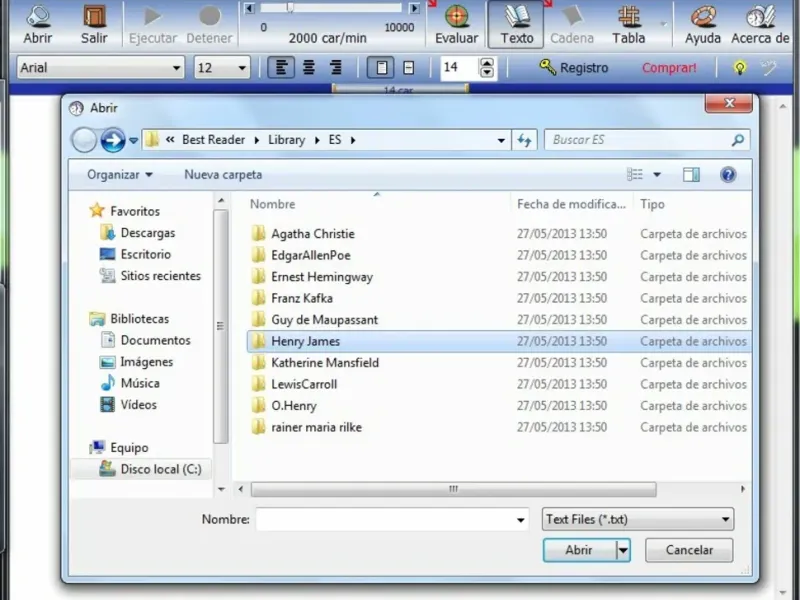The height and width of the screenshot is (600, 800).
Task: Refresh the ES folder listing
Action: [x=524, y=140]
